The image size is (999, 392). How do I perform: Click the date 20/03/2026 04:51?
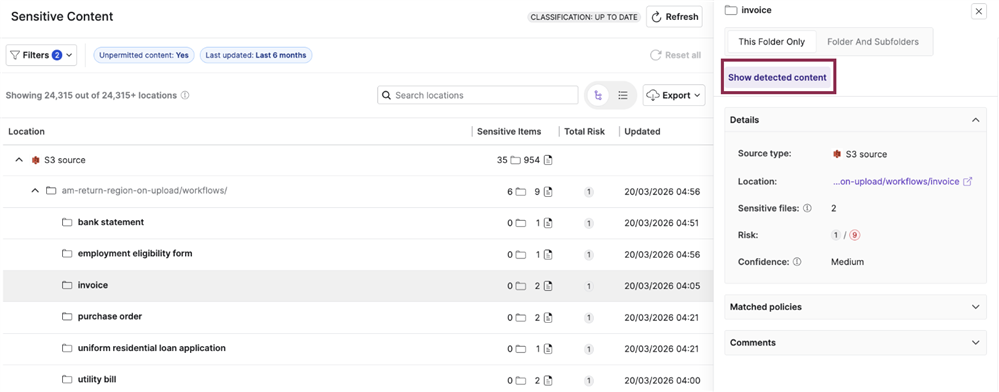pos(662,223)
